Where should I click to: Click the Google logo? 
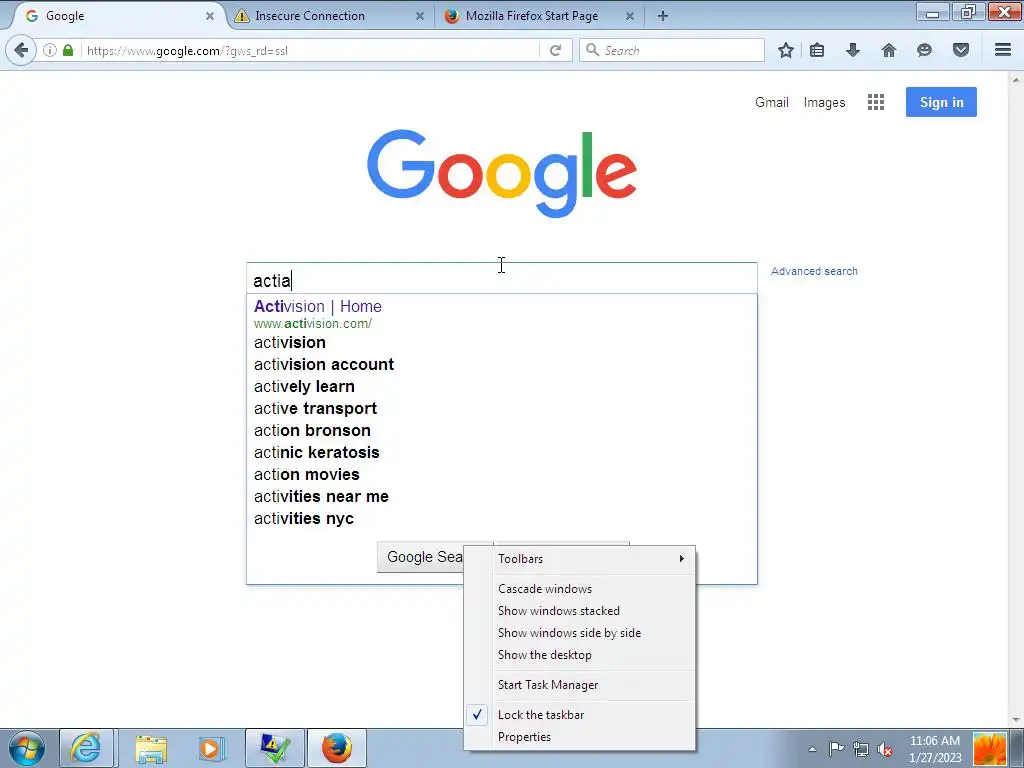[502, 173]
